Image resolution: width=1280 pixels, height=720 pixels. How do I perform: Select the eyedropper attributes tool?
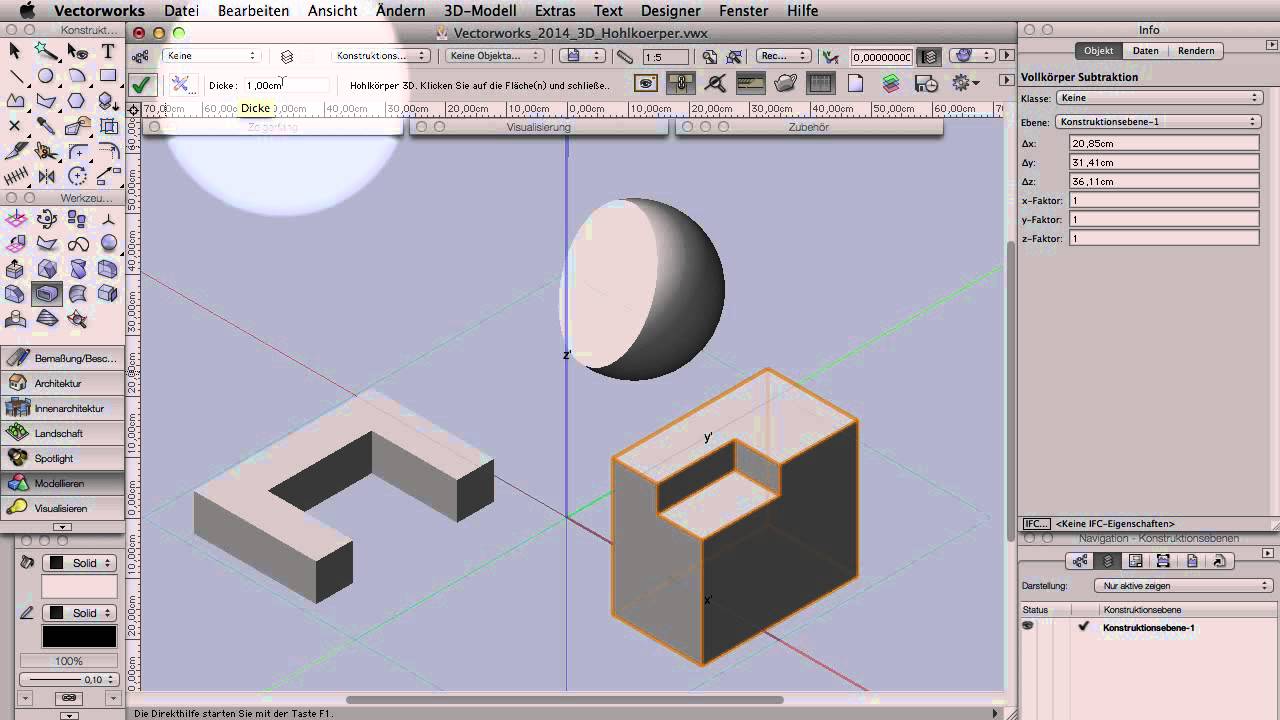click(x=46, y=126)
